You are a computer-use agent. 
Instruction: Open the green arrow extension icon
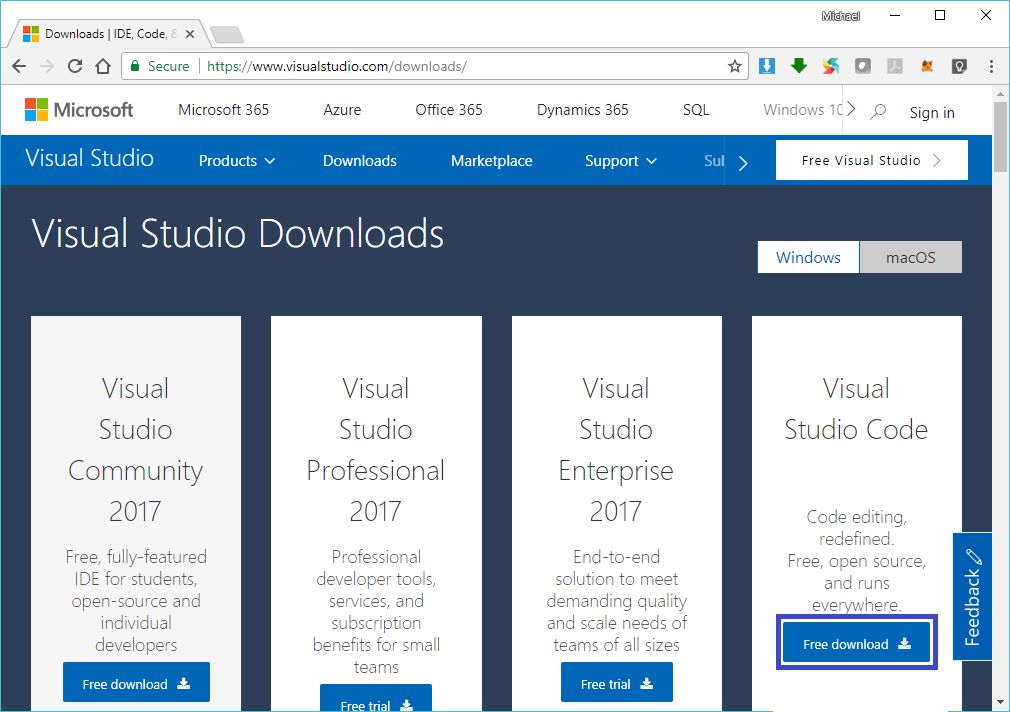click(x=799, y=65)
